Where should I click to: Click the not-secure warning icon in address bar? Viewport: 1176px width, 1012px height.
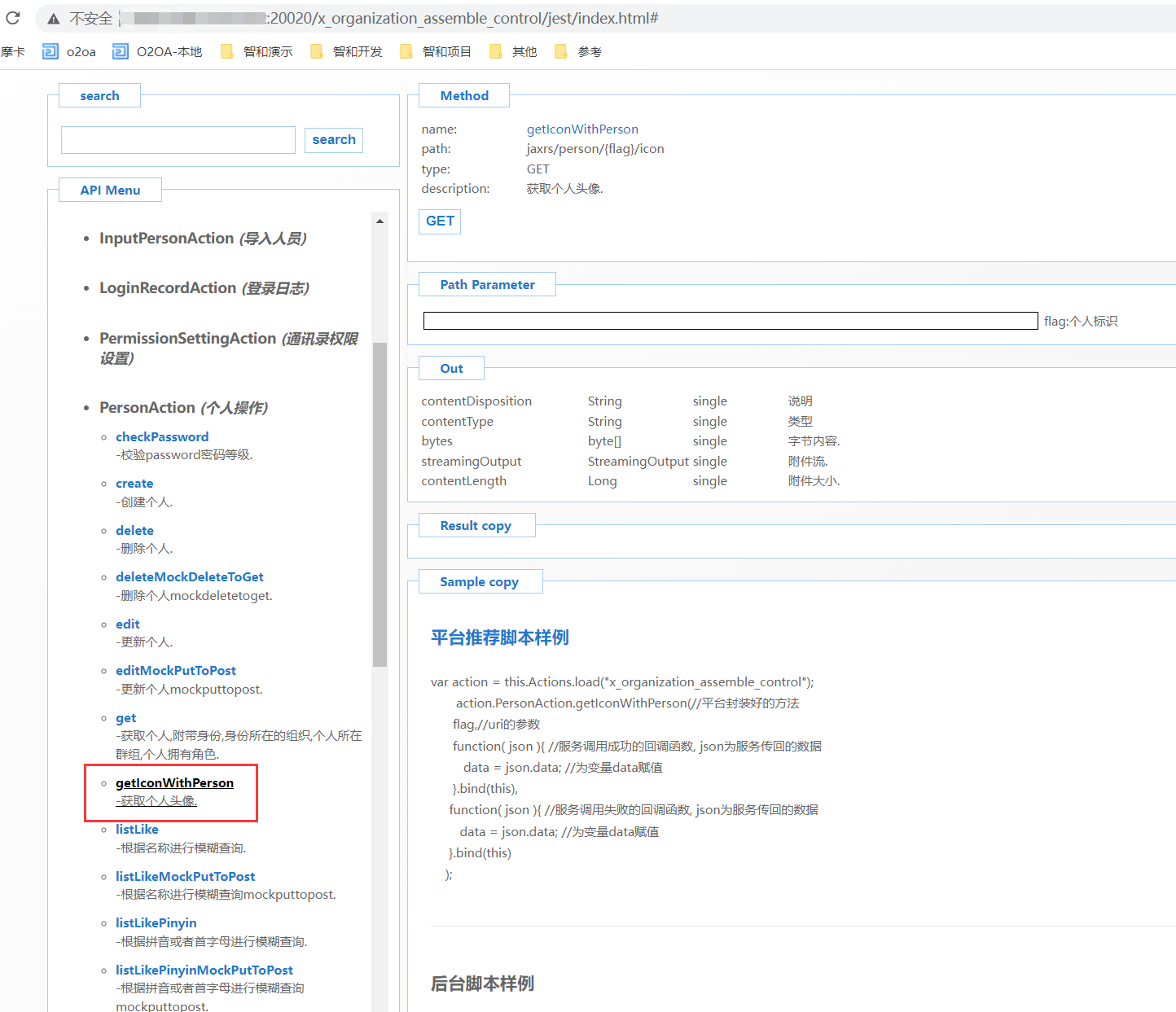(x=54, y=19)
